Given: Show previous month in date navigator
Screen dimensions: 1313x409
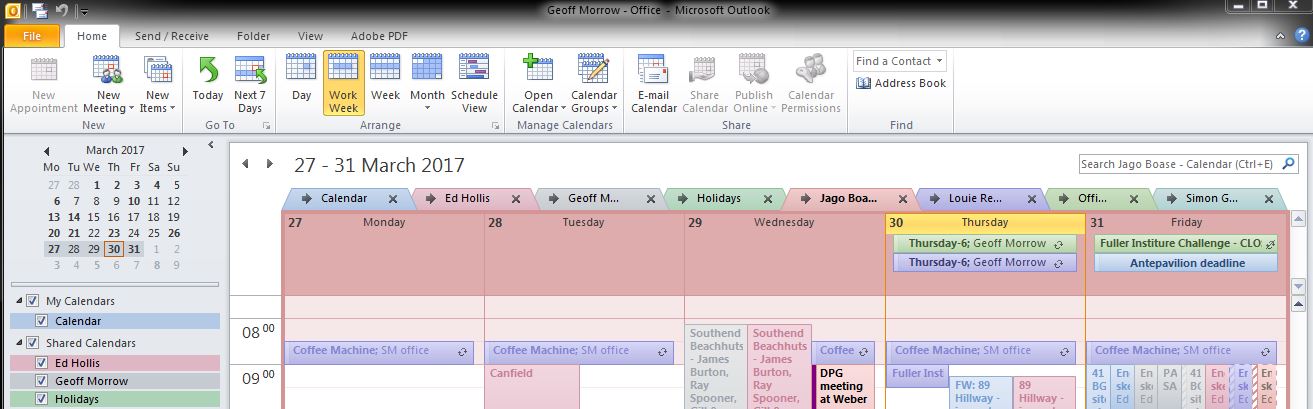Looking at the screenshot, I should [47, 150].
